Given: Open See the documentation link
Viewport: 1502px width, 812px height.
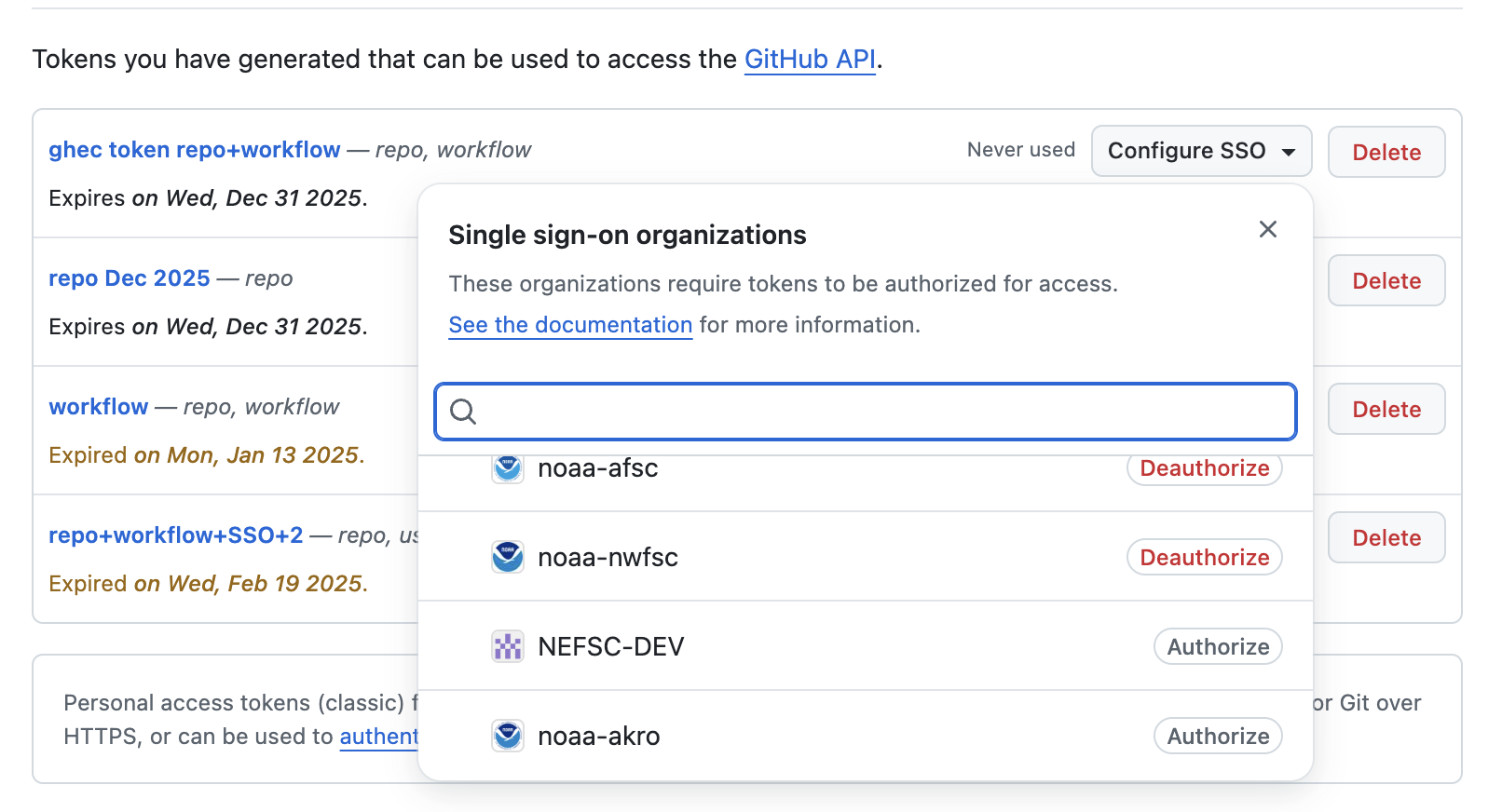Looking at the screenshot, I should [x=570, y=325].
